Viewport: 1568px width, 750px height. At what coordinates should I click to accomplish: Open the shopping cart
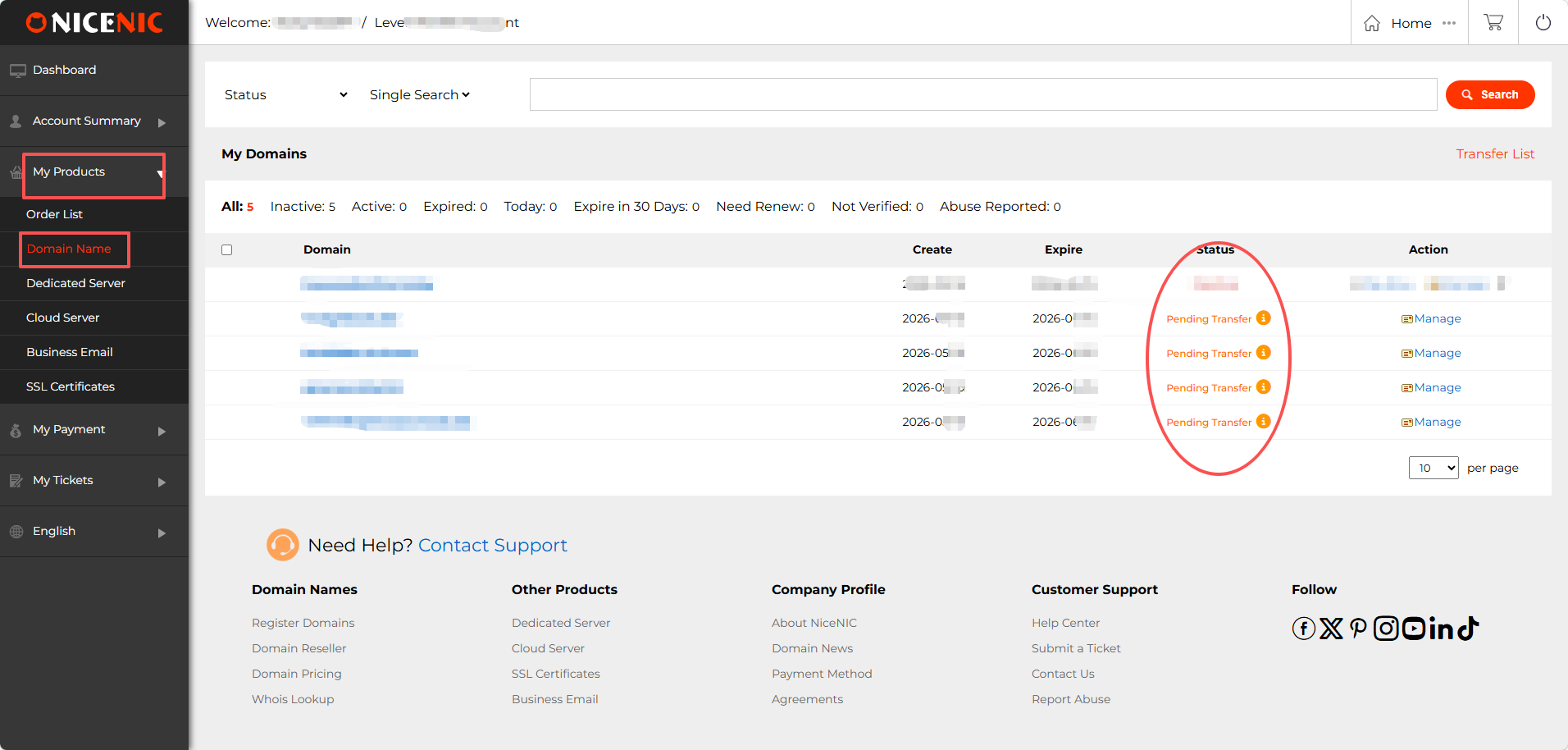pos(1493,22)
